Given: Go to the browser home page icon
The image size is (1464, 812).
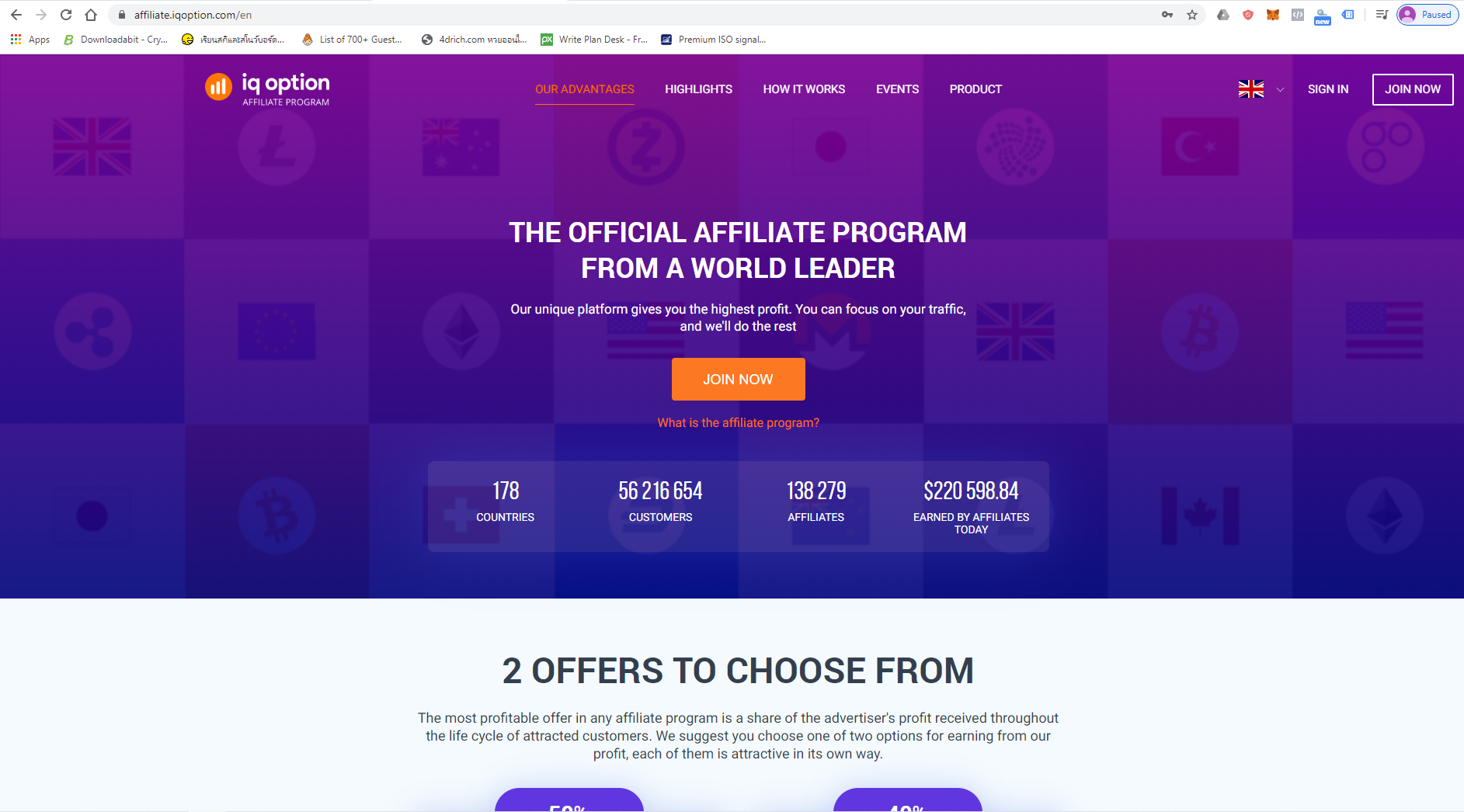Looking at the screenshot, I should coord(91,15).
